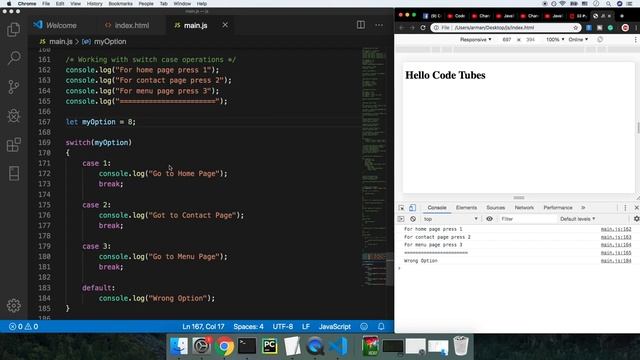This screenshot has width=640, height=360.
Task: Open the Default levels dropdown
Action: coord(578,219)
